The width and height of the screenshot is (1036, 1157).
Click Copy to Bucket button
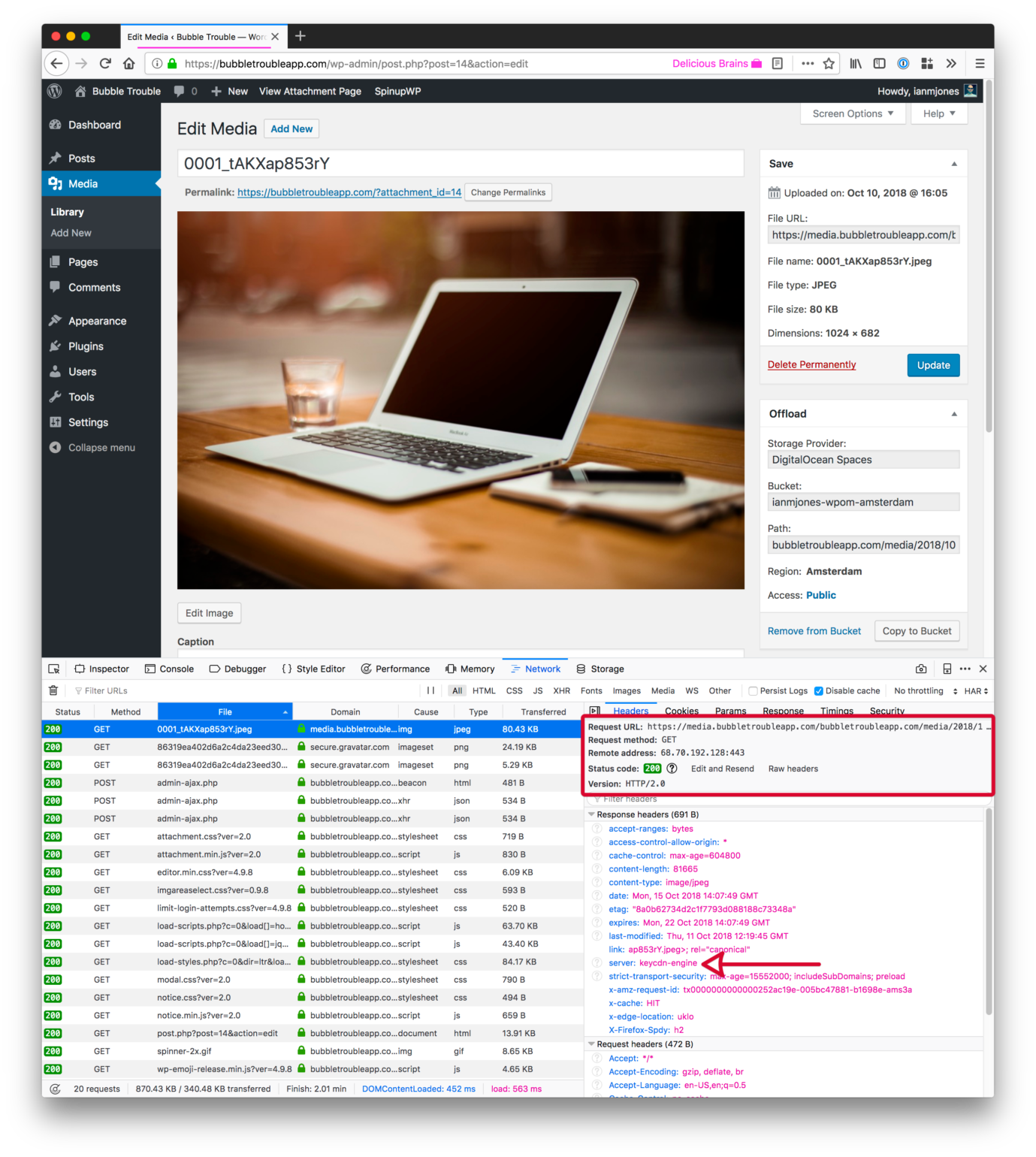(x=917, y=631)
